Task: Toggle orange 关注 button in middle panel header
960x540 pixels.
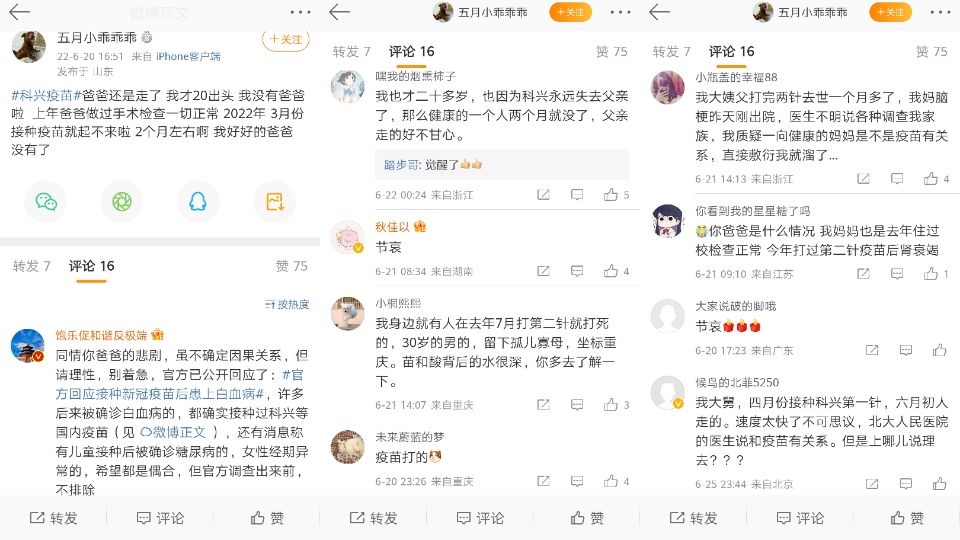Action: click(x=571, y=12)
